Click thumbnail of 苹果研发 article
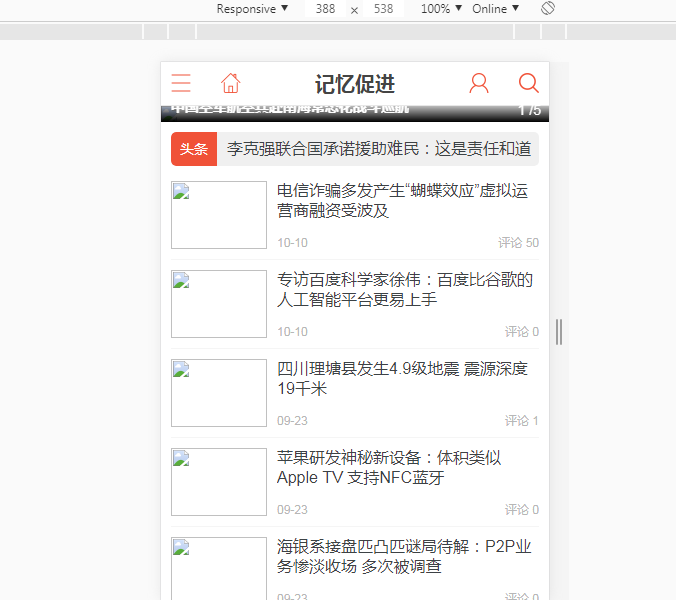The image size is (676, 600). (219, 482)
